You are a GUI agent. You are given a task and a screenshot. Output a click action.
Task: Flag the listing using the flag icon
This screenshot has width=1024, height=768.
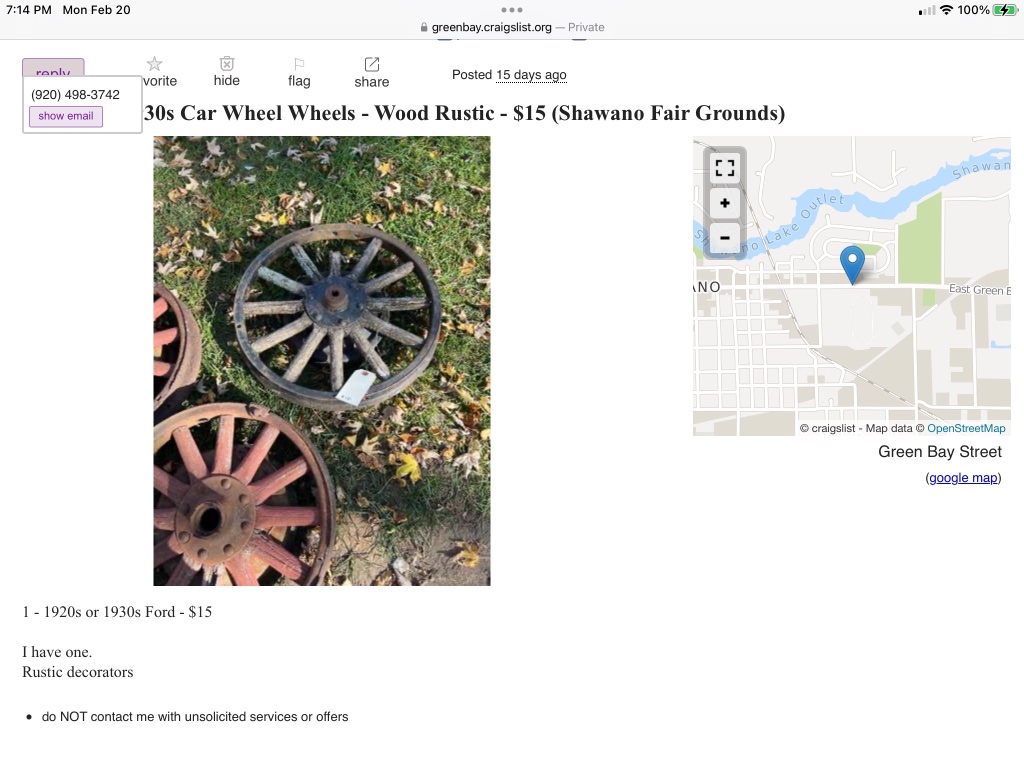pos(299,65)
